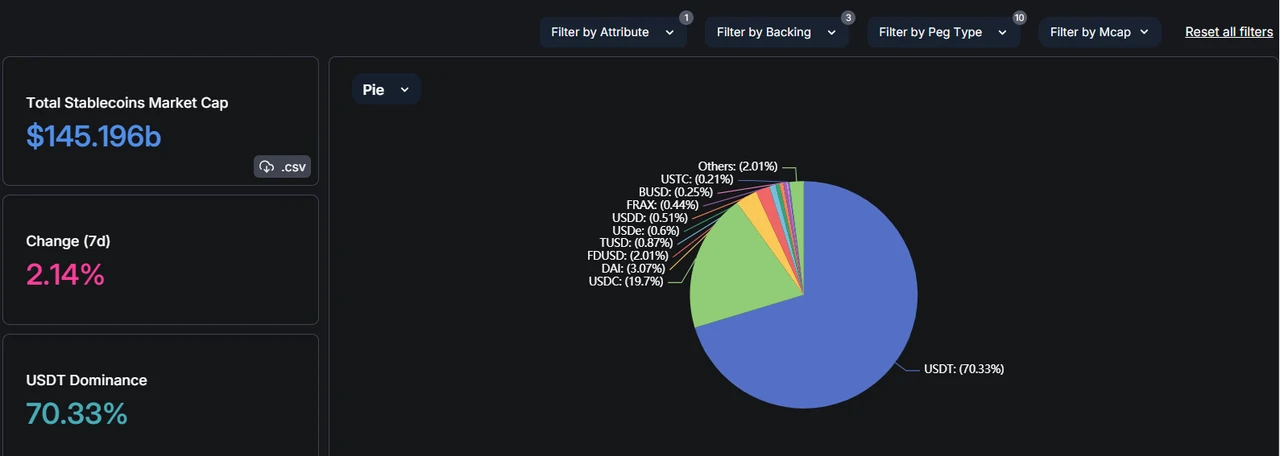Change chart type from Pie dropdown
Screen dimensions: 1280x456
click(x=386, y=89)
